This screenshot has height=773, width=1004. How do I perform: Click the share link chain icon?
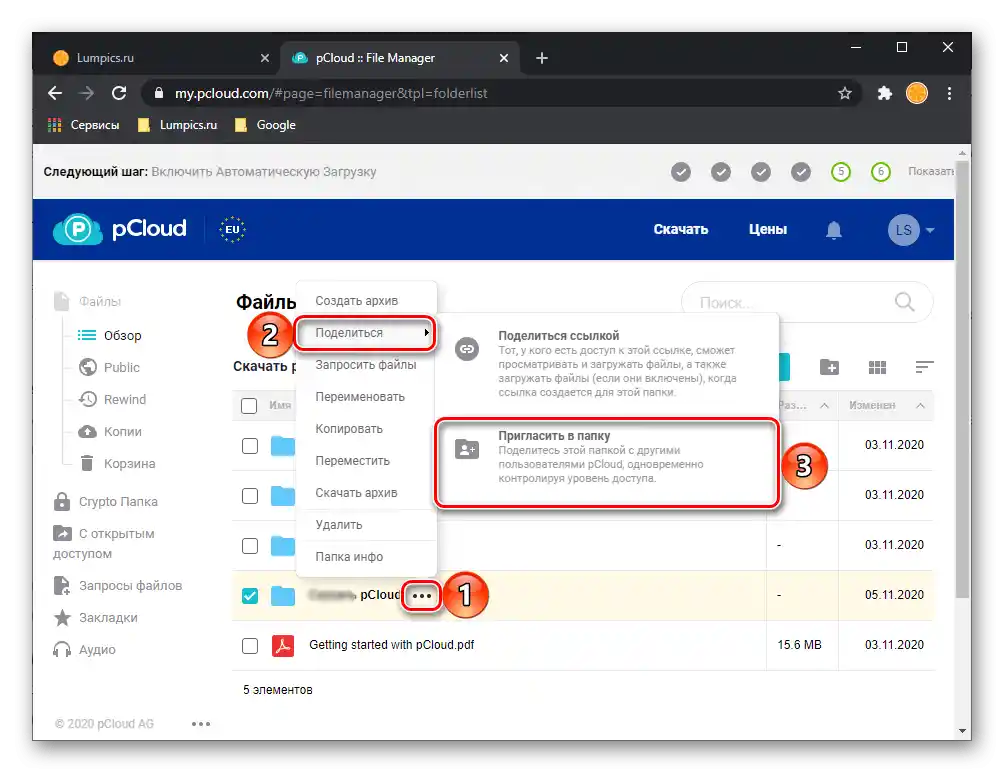(x=467, y=349)
